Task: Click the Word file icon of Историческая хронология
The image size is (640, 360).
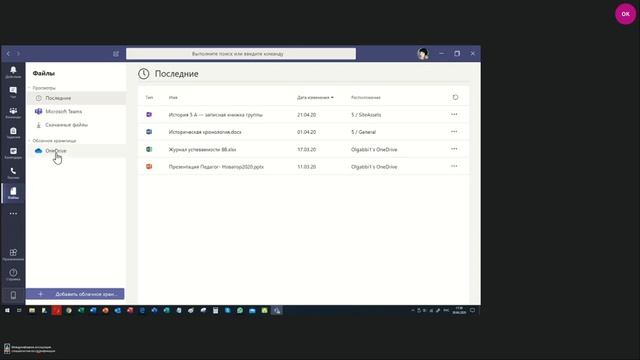Action: click(x=149, y=132)
